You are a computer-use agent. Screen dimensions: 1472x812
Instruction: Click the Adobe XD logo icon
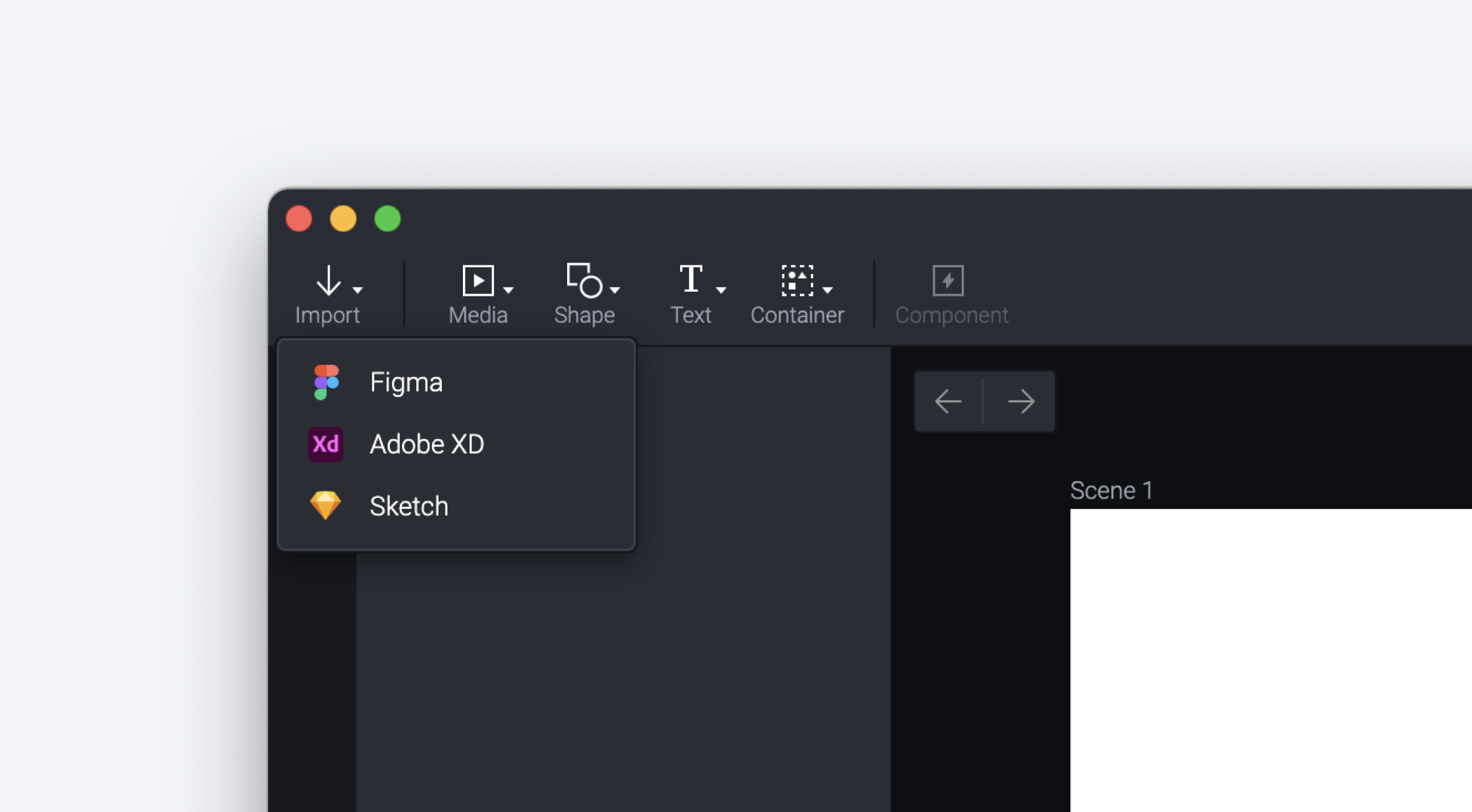[326, 445]
